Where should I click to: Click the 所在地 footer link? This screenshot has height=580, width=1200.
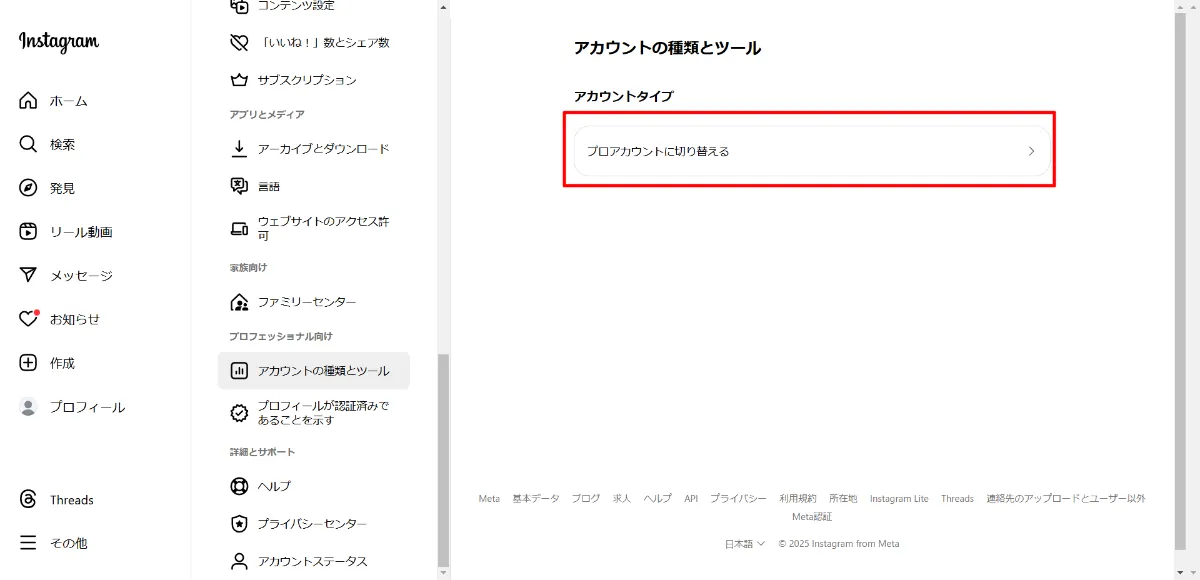[843, 498]
